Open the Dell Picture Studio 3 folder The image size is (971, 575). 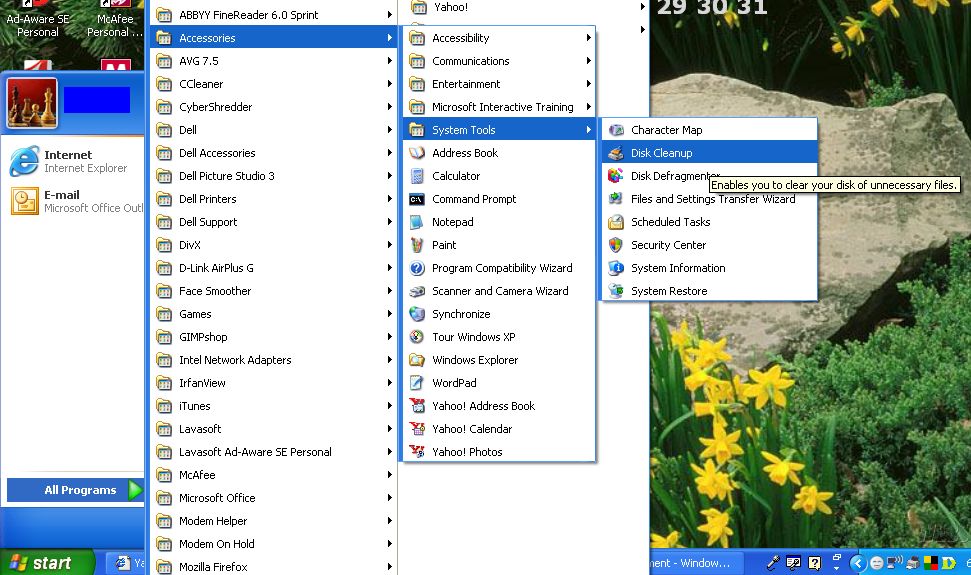[273, 176]
